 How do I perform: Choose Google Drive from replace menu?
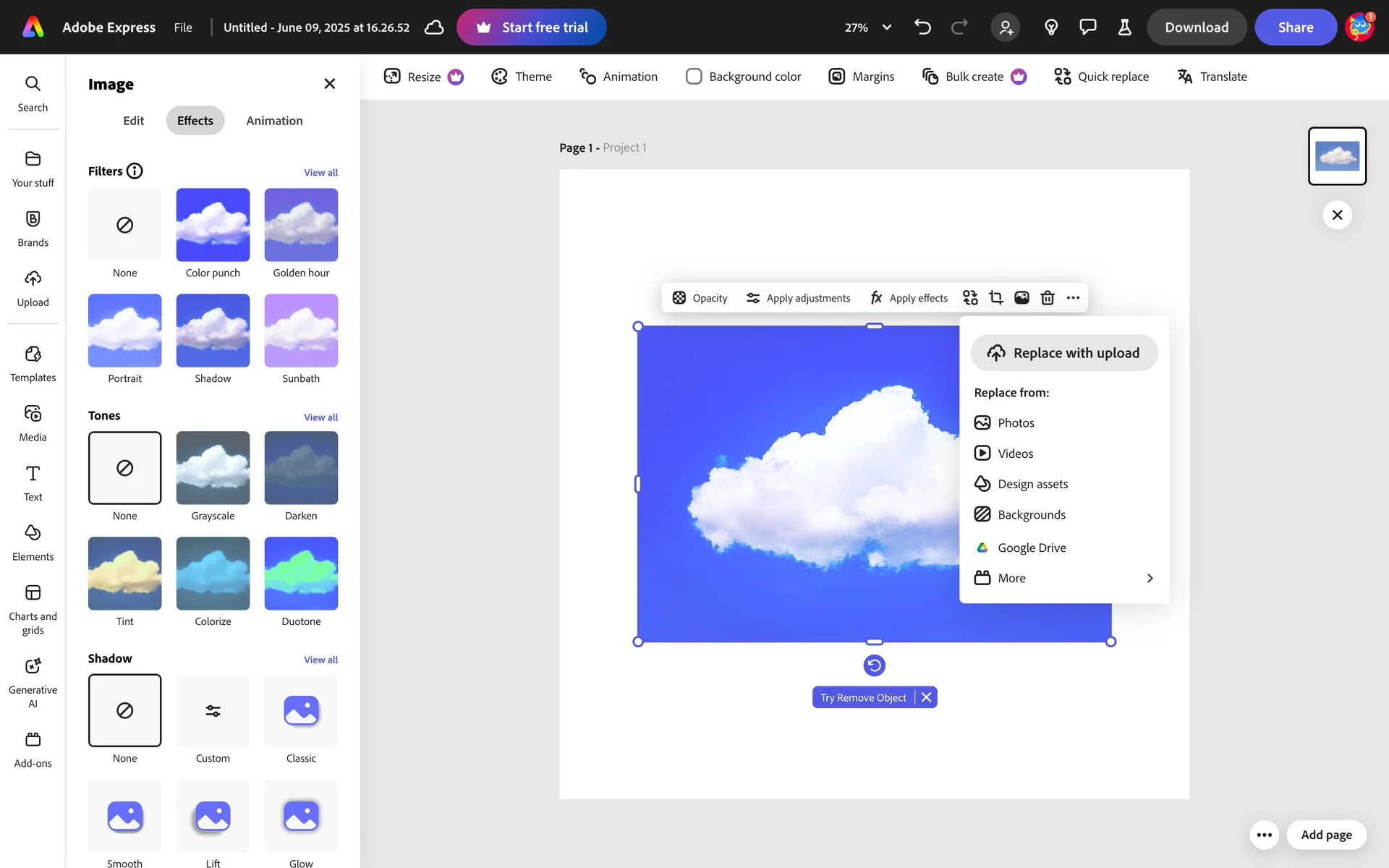pyautogui.click(x=1031, y=548)
